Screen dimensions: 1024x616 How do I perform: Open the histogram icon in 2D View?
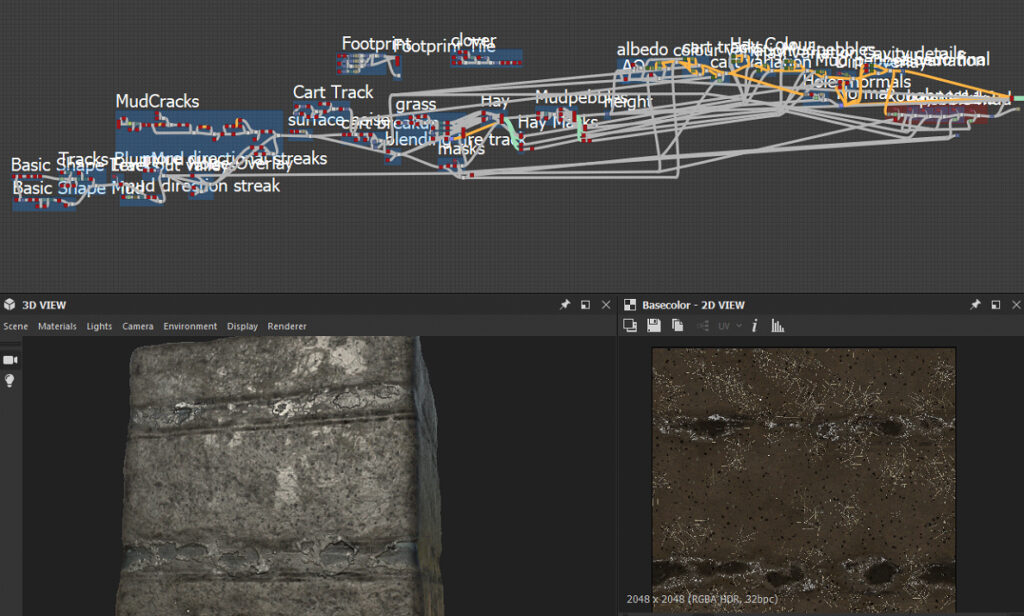[778, 326]
